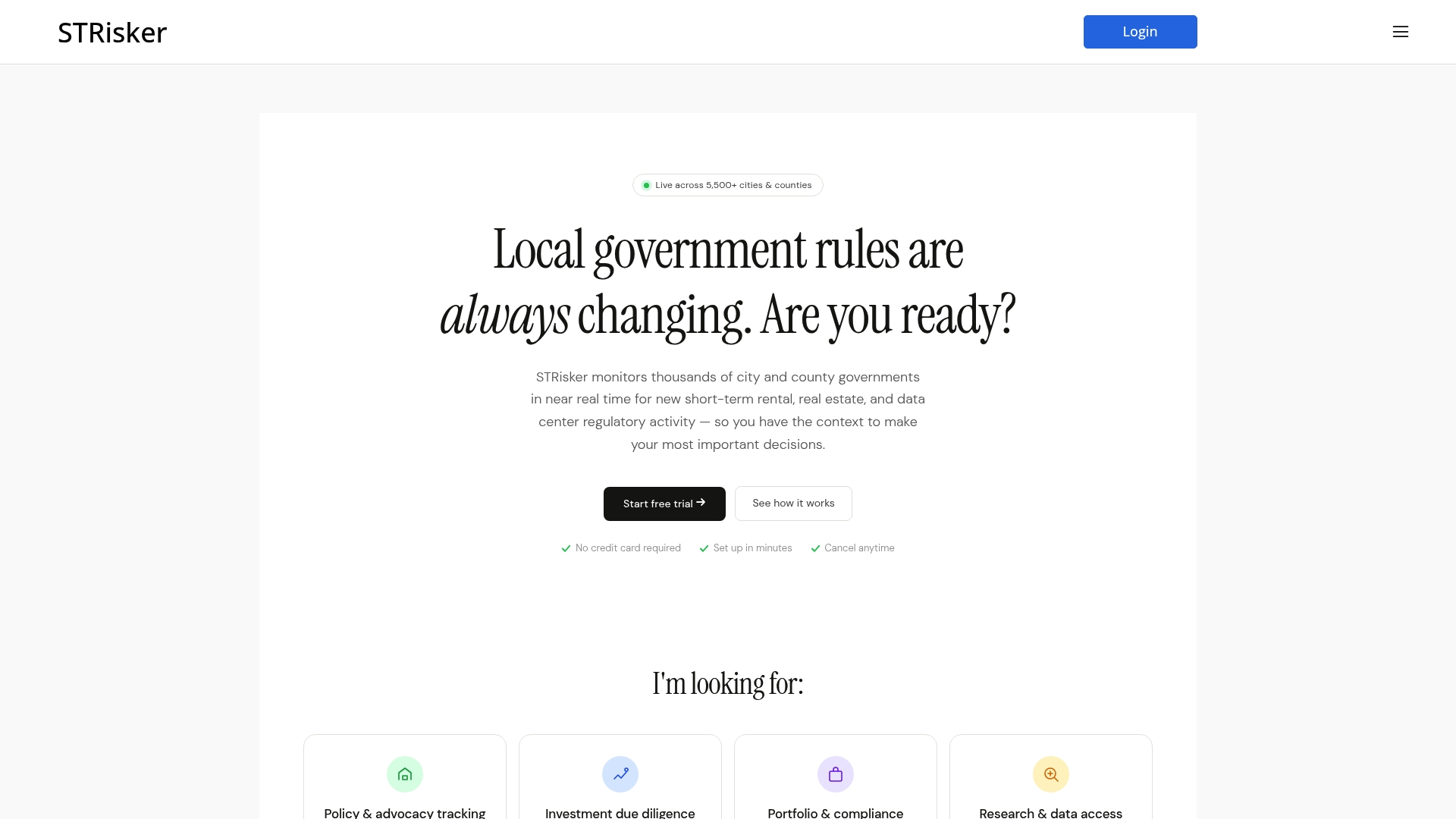This screenshot has width=1456, height=819.
Task: Click the checkmark beside Cancel anytime
Action: (815, 548)
